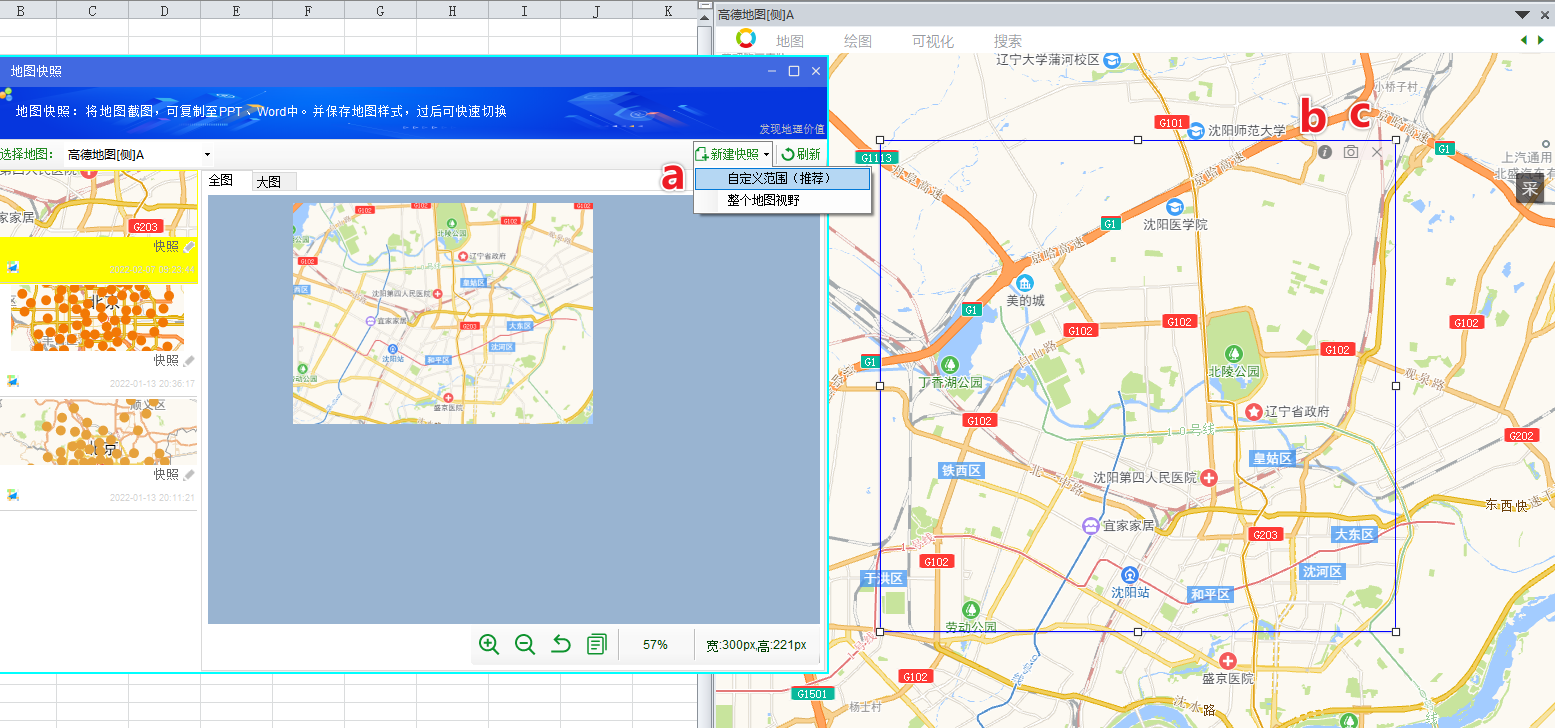Click the 发现地理价值 banner link
Image resolution: width=1555 pixels, height=728 pixels.
(791, 129)
